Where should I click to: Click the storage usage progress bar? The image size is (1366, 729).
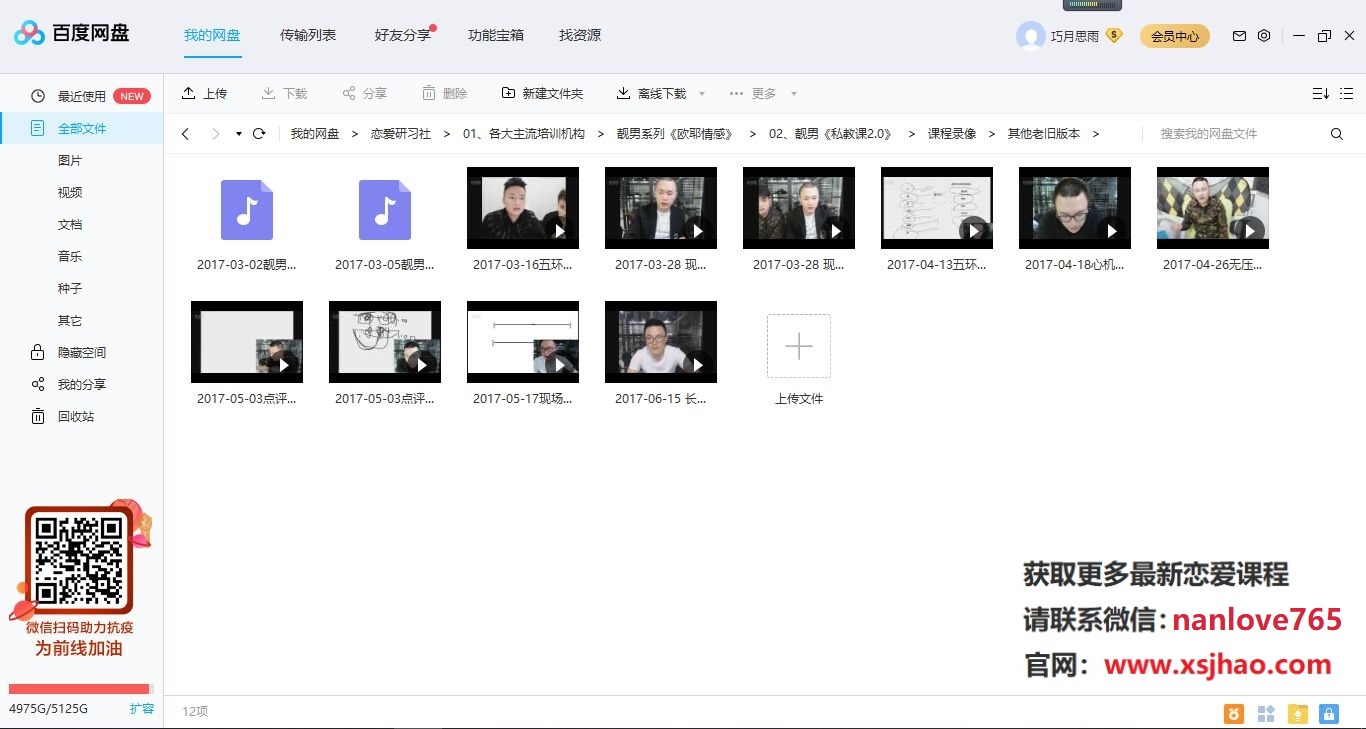(x=79, y=689)
